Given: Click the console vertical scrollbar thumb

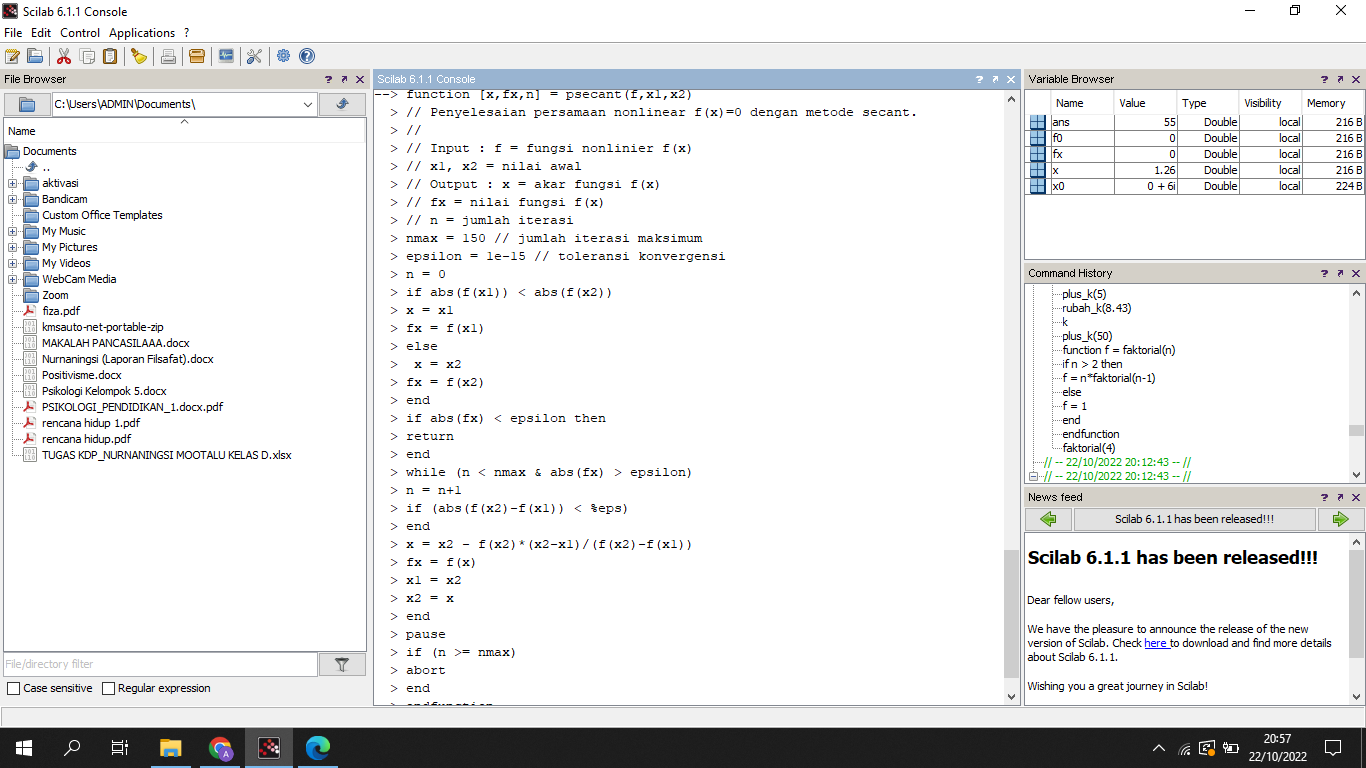Looking at the screenshot, I should point(1012,614).
